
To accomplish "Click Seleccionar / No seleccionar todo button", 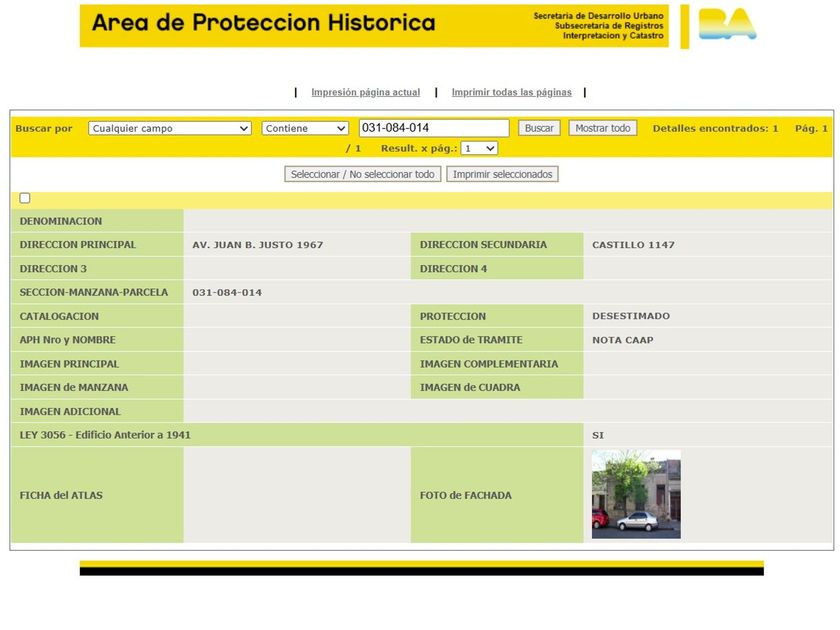I will point(363,174).
